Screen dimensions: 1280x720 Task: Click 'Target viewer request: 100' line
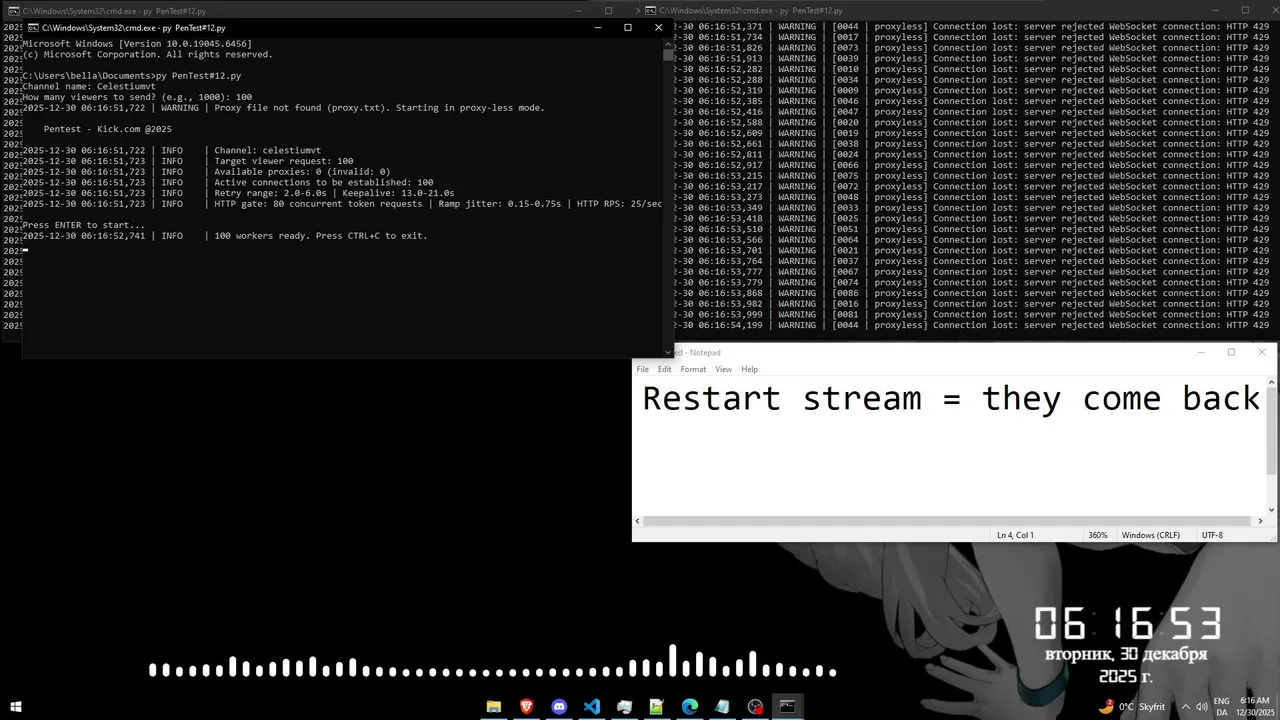coord(188,161)
